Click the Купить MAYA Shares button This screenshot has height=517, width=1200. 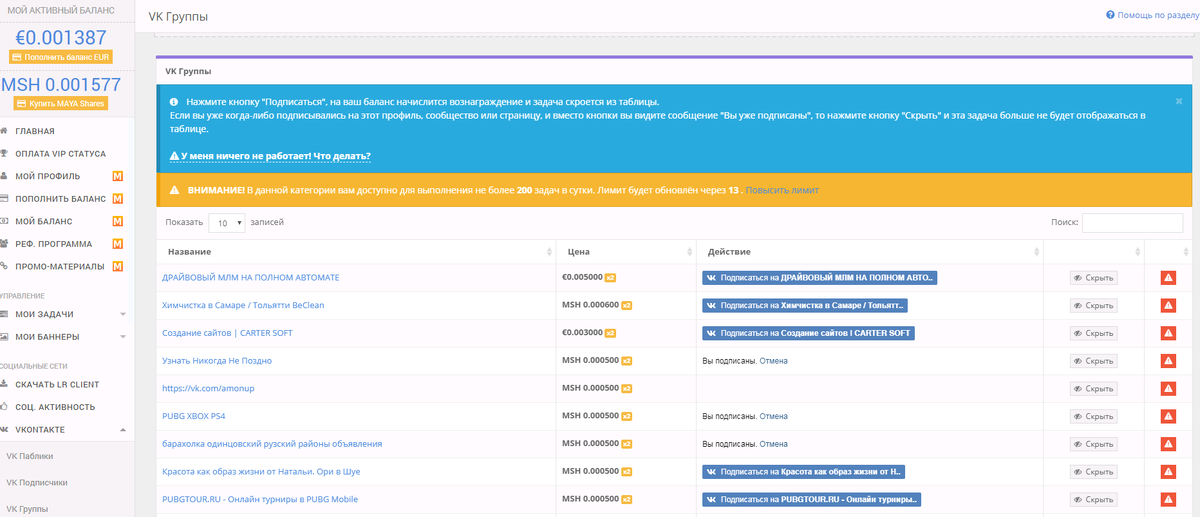click(60, 104)
